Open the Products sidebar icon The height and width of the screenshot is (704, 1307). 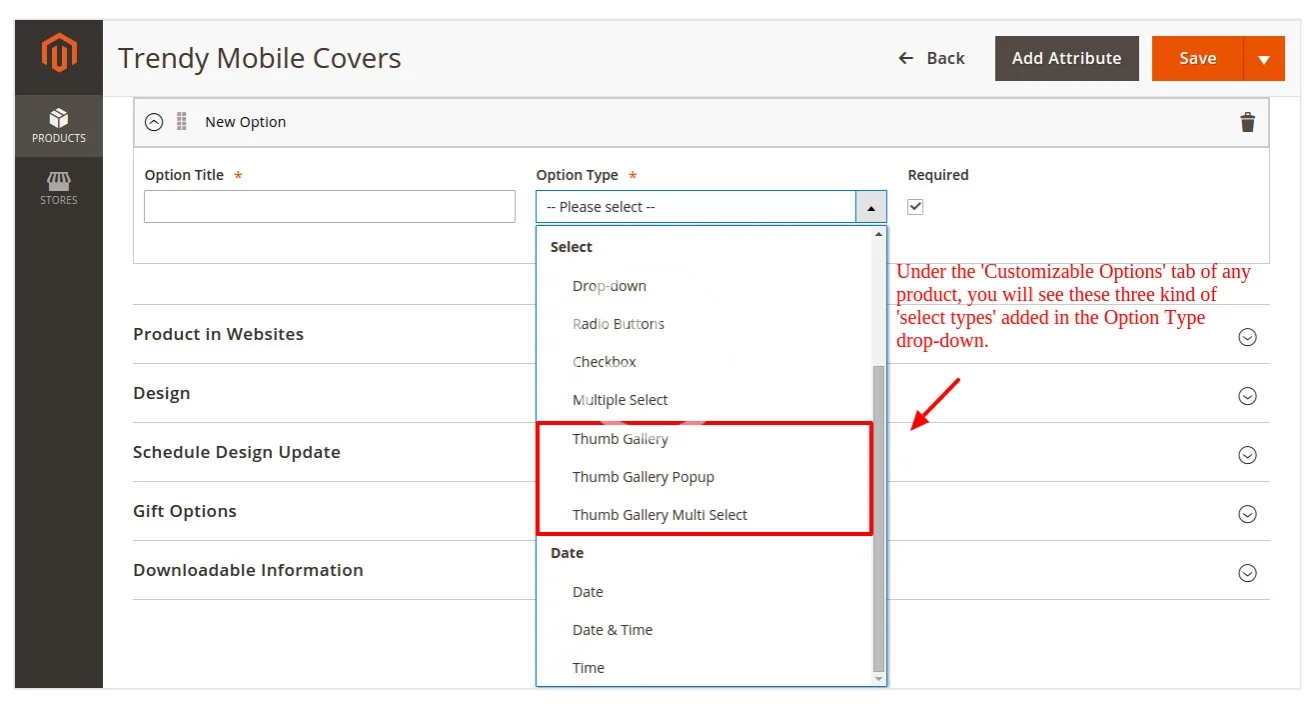click(x=59, y=126)
